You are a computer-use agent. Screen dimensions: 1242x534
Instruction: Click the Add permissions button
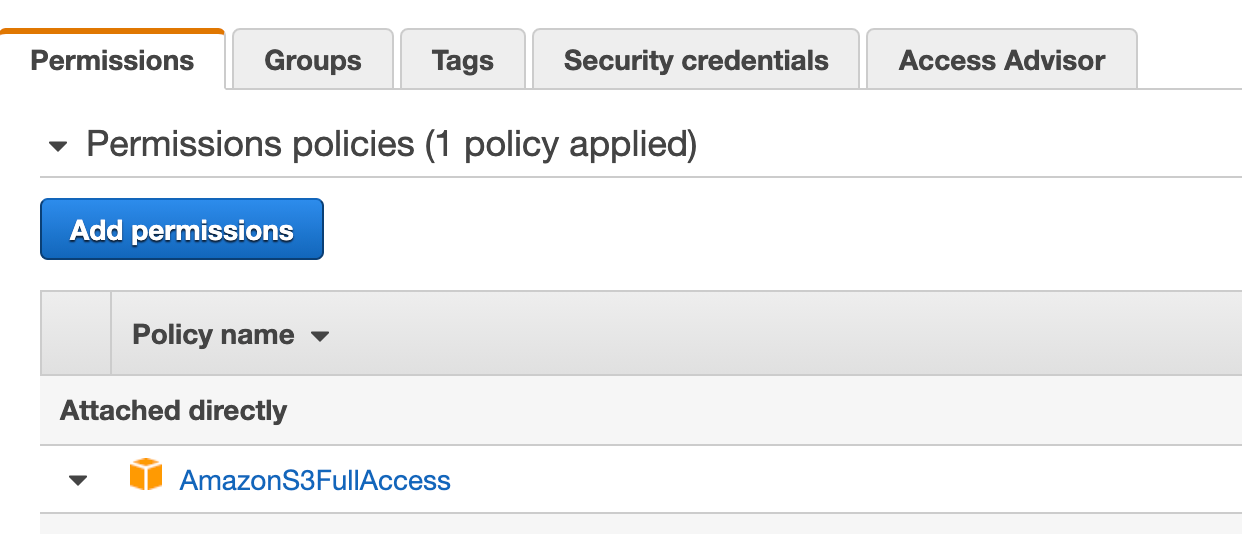182,229
